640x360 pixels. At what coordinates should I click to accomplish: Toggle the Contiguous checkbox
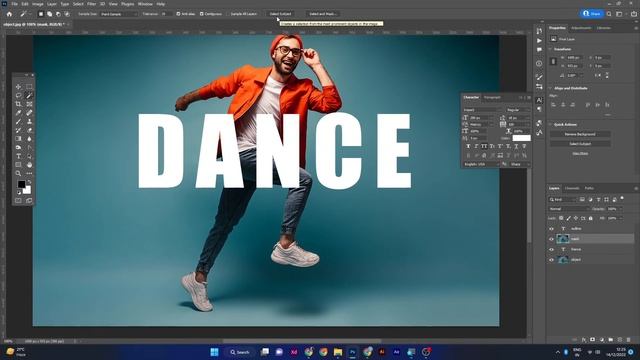[x=202, y=14]
